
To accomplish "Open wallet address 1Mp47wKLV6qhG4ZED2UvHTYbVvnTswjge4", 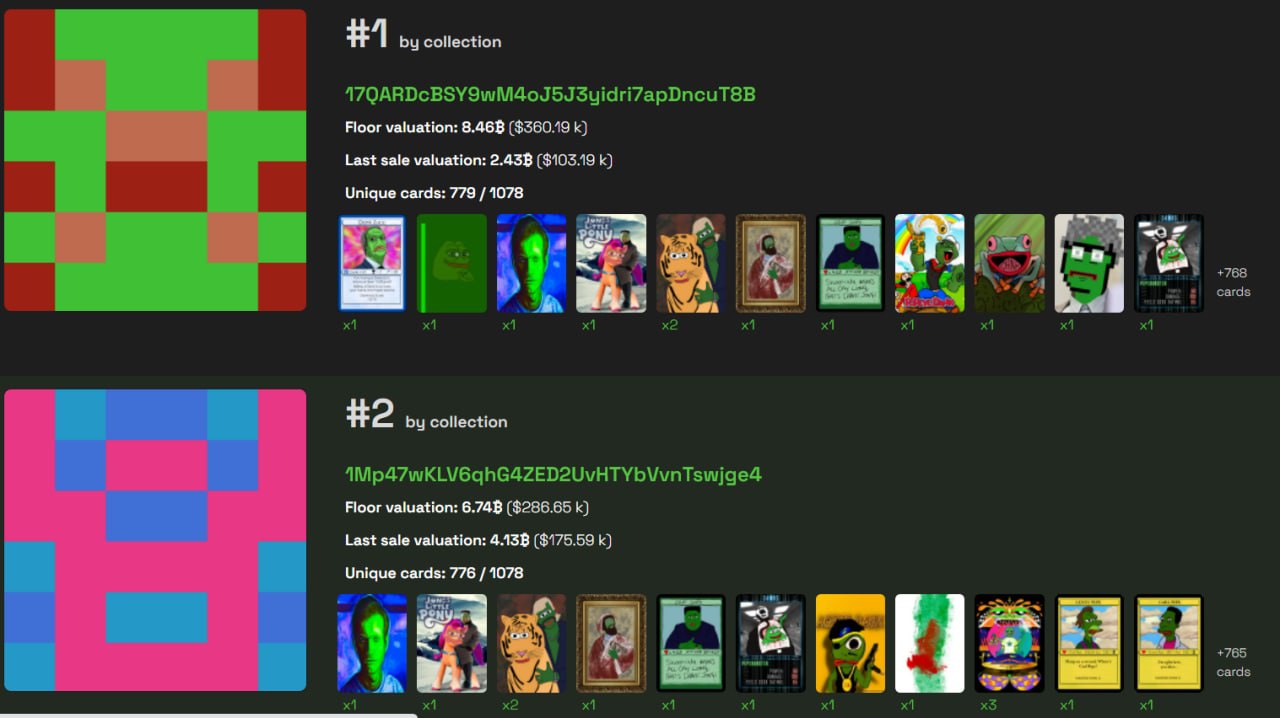I will click(553, 474).
